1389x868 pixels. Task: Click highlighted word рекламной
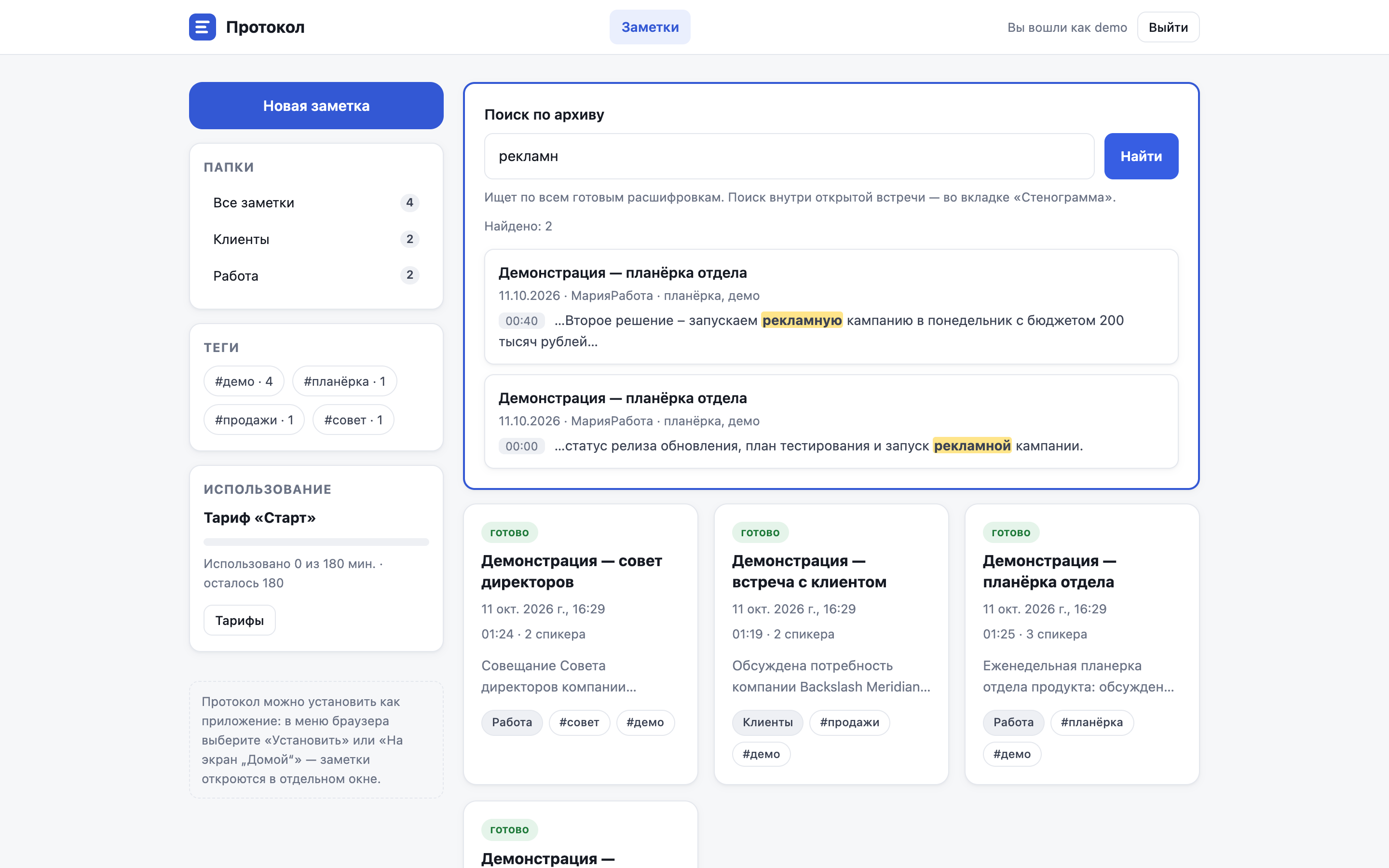[972, 446]
